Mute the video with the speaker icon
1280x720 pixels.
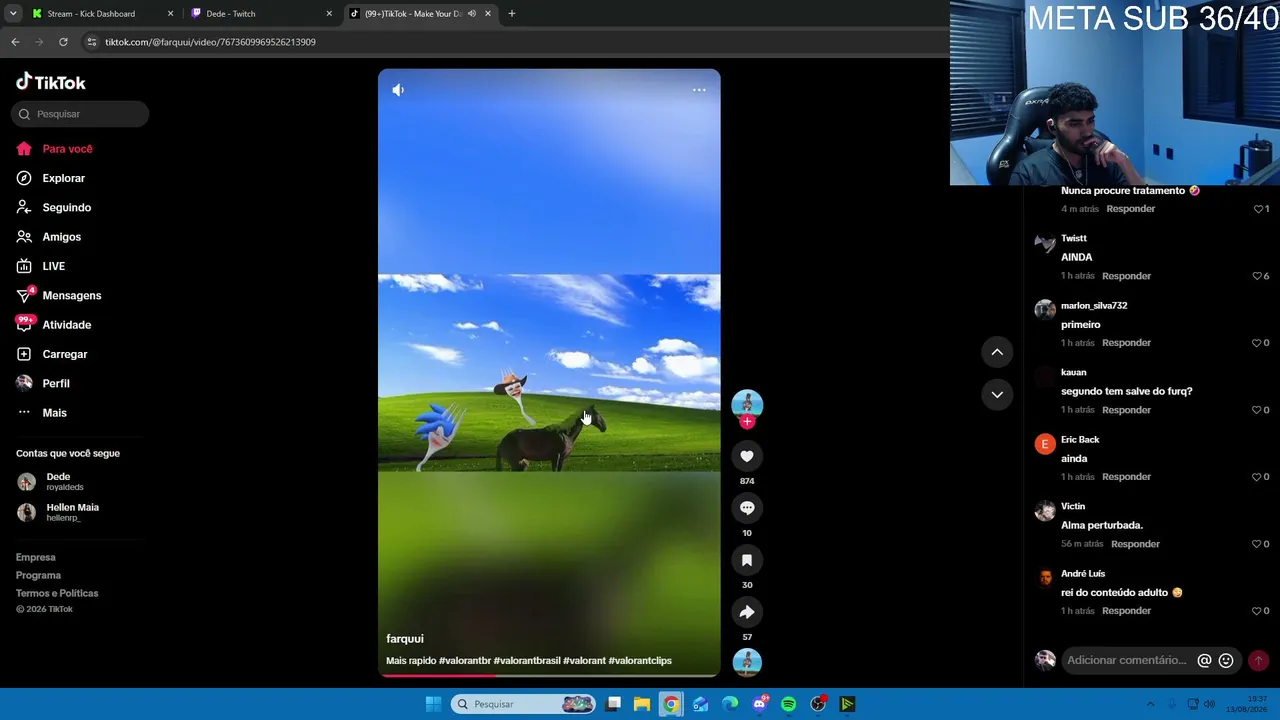[x=398, y=90]
